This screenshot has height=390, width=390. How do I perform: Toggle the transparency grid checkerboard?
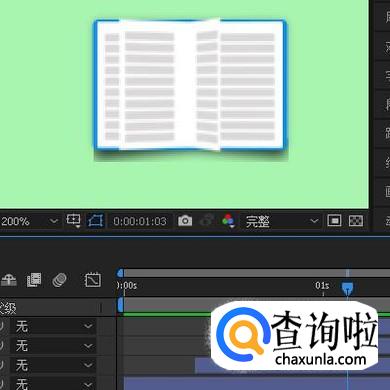pyautogui.click(x=356, y=221)
